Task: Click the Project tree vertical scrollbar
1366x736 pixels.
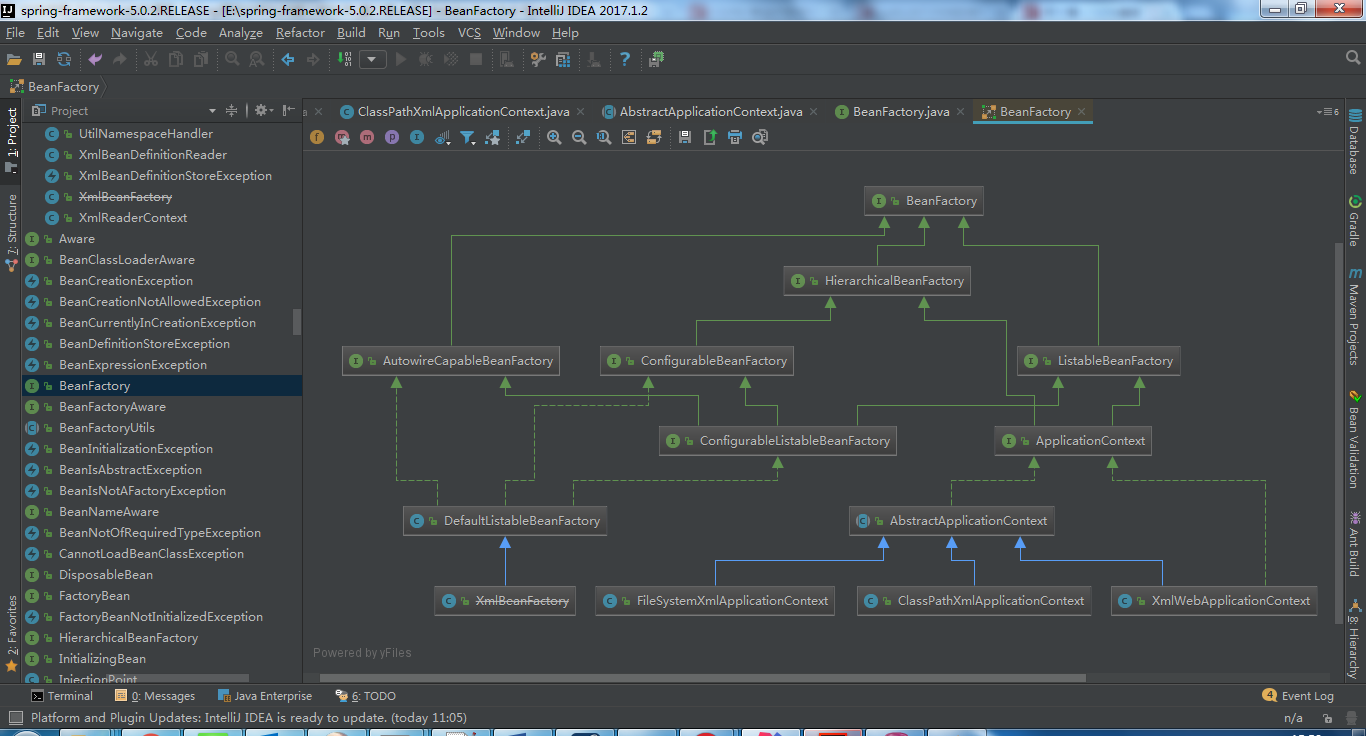Action: (x=297, y=321)
